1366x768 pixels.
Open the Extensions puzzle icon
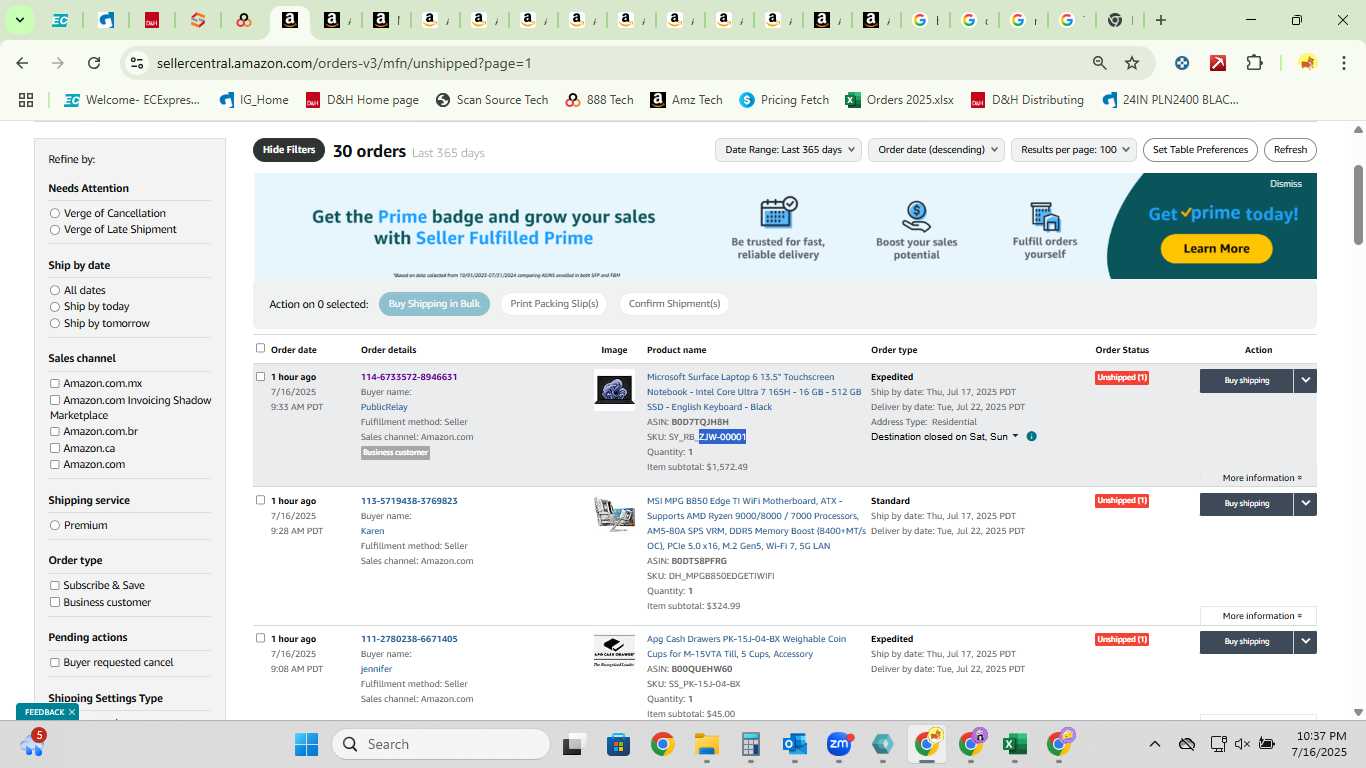pos(1254,63)
